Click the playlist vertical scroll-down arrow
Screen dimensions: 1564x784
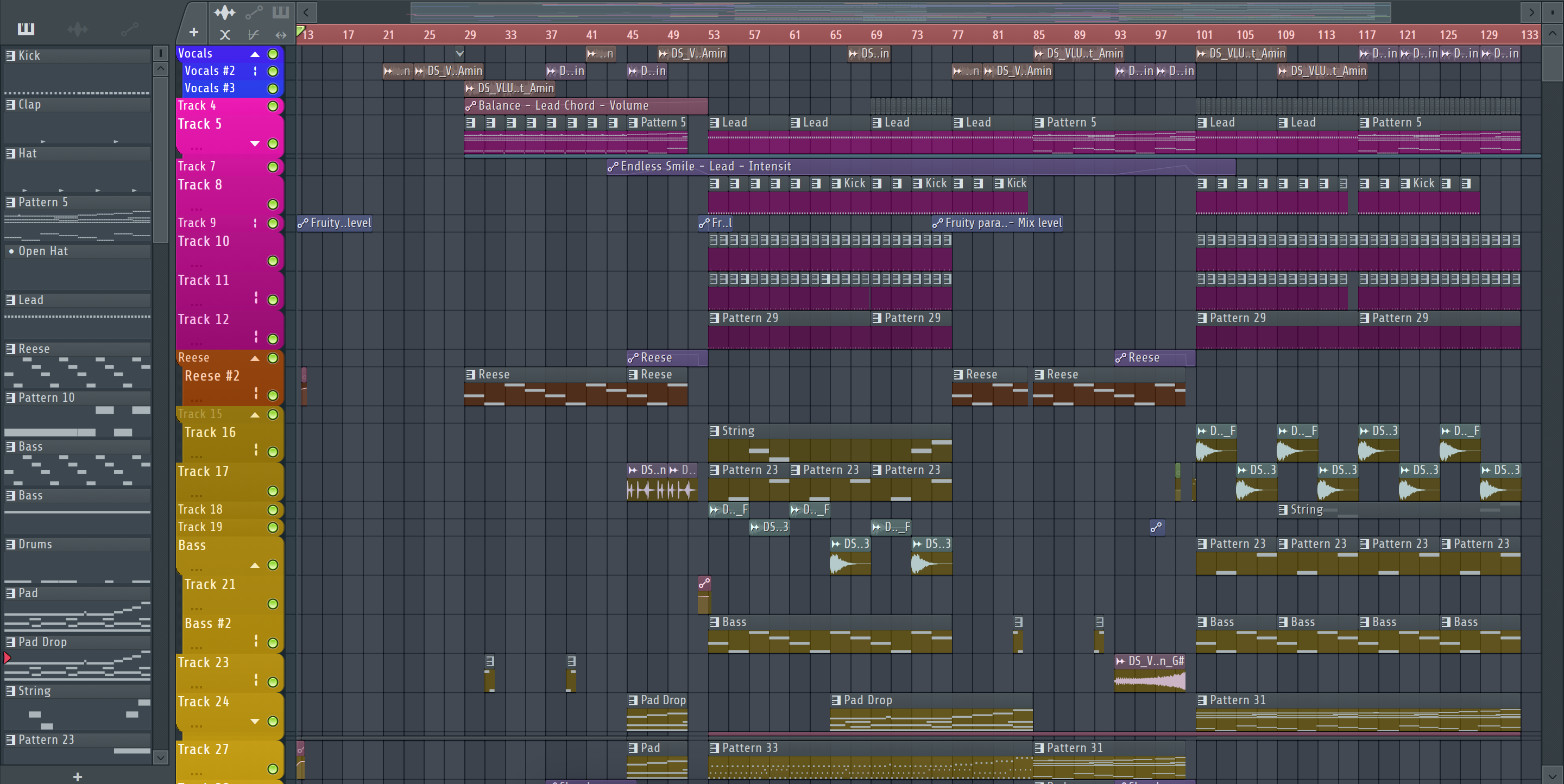click(1553, 775)
